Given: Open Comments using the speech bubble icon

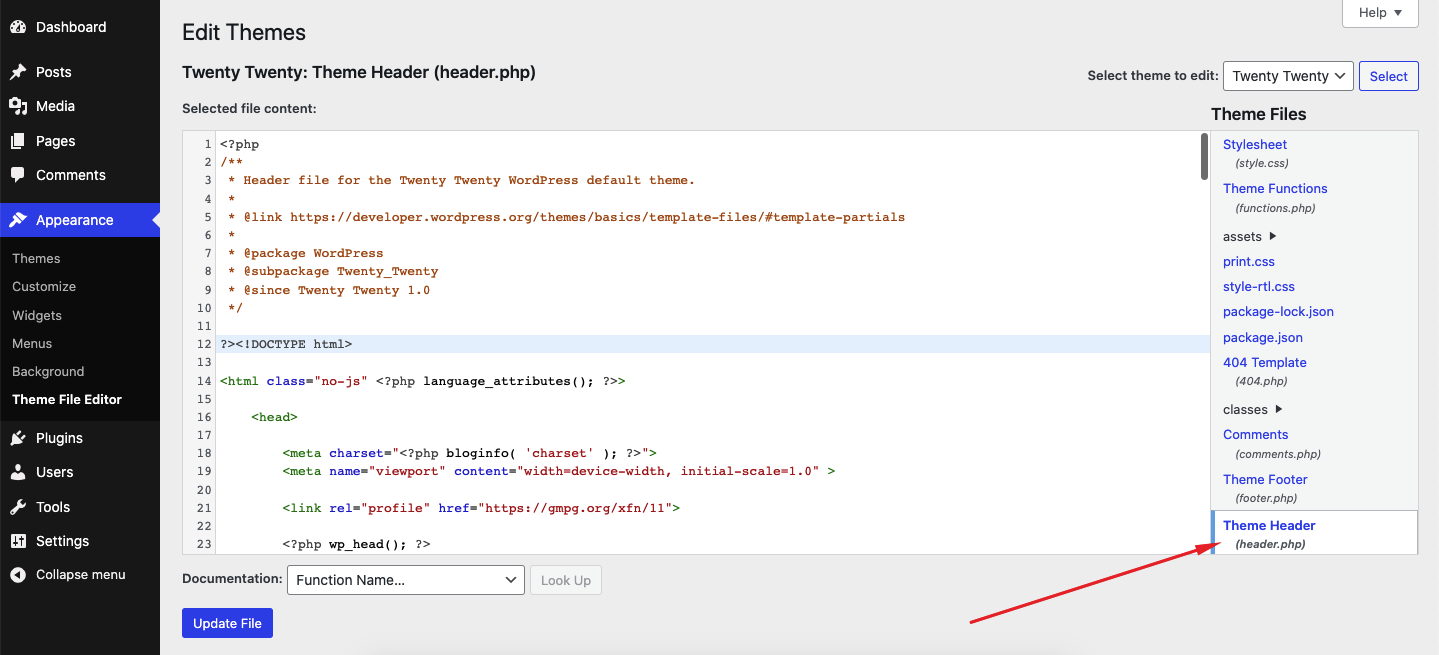Looking at the screenshot, I should pyautogui.click(x=18, y=175).
